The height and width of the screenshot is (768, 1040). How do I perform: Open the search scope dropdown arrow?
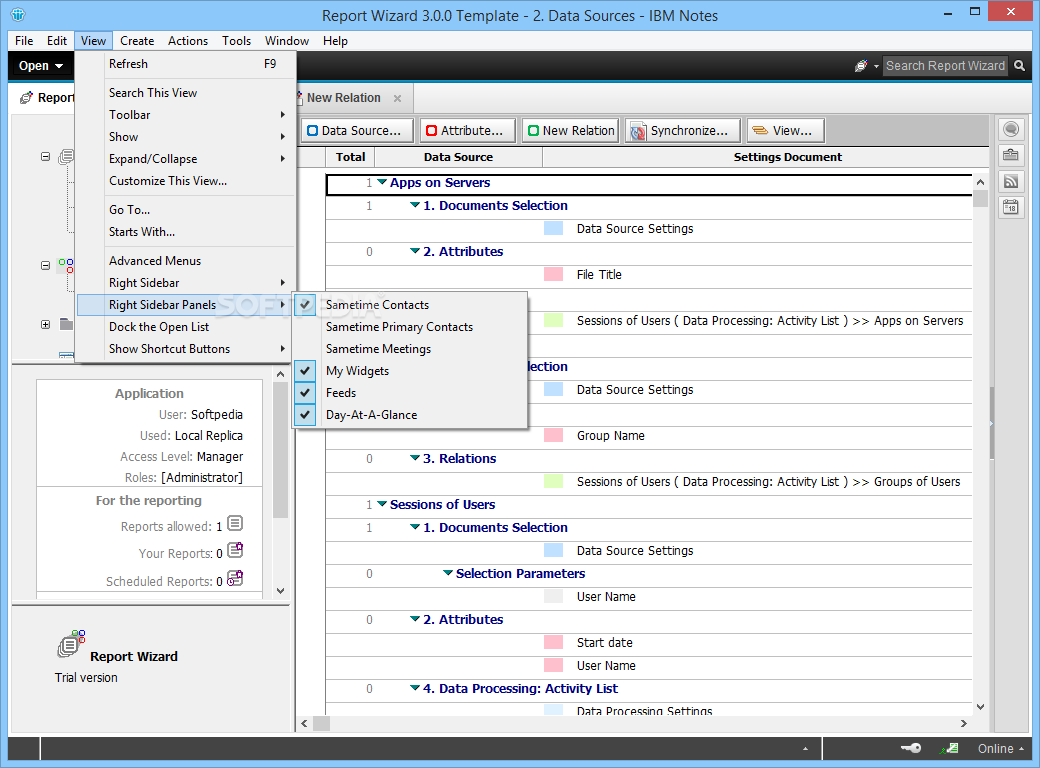coord(876,66)
